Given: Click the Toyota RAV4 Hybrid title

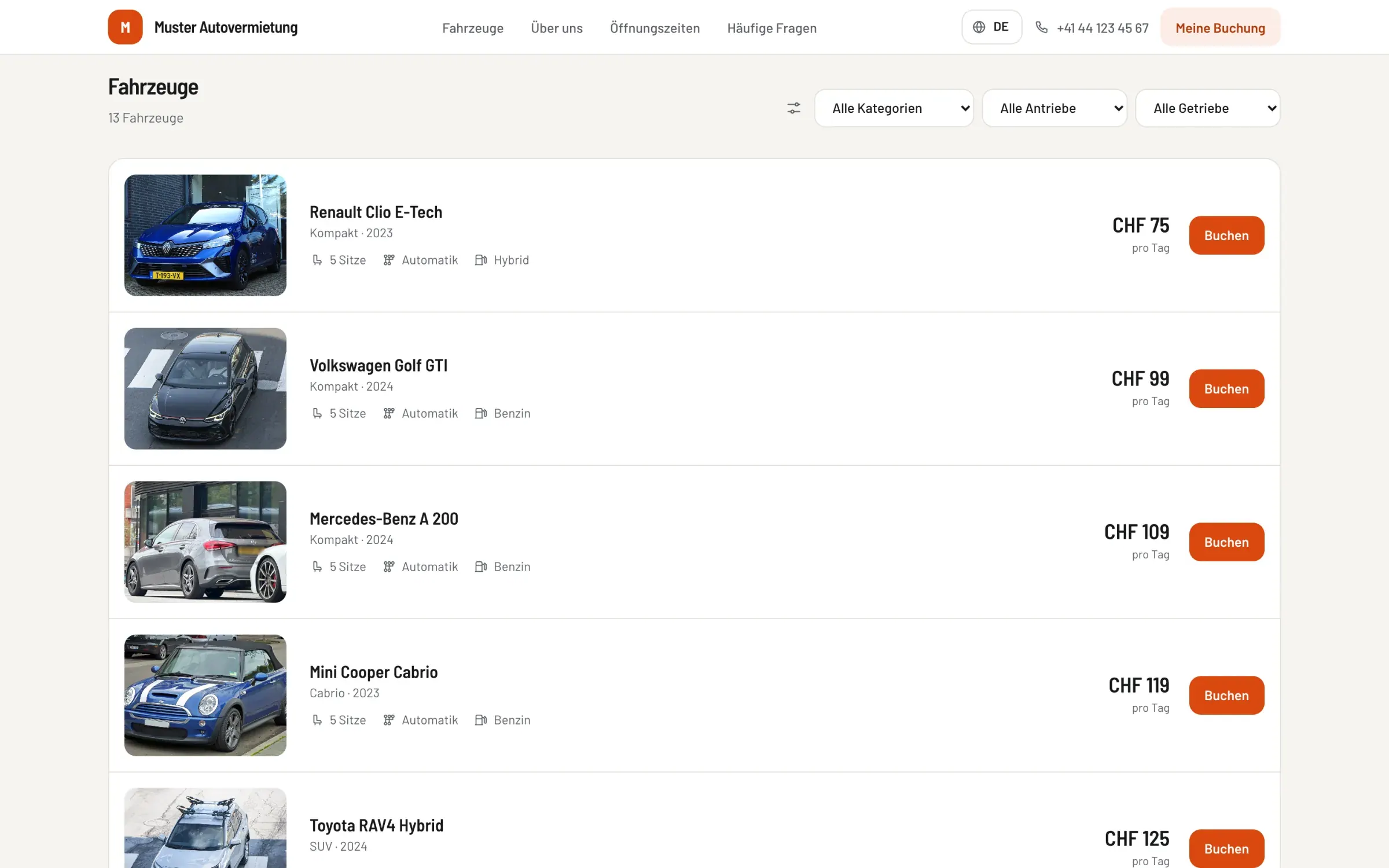Looking at the screenshot, I should [376, 826].
